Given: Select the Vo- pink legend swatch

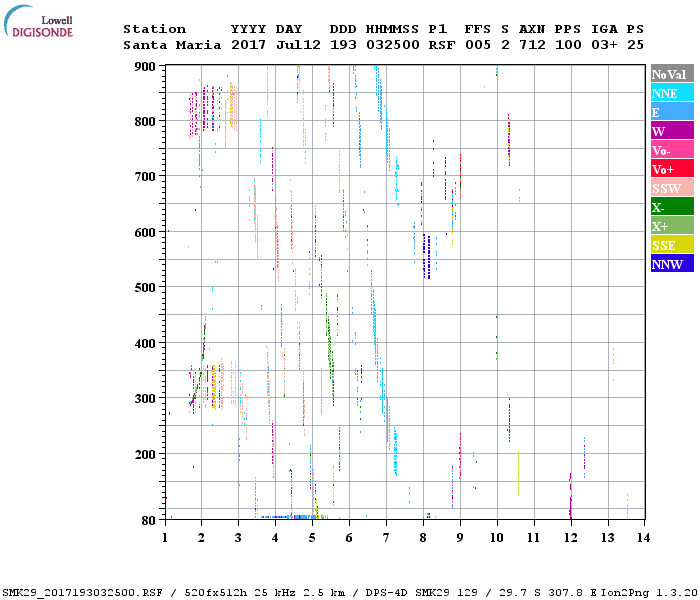Looking at the screenshot, I should click(672, 150).
